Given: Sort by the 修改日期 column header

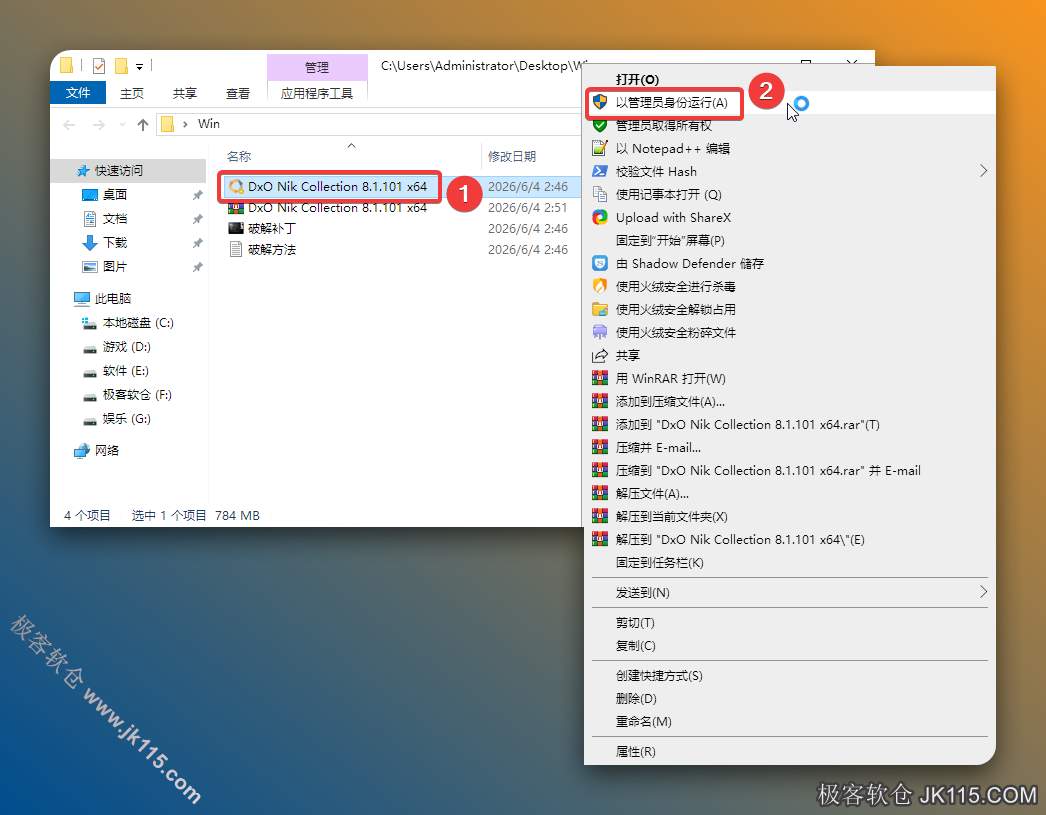Looking at the screenshot, I should click(512, 157).
